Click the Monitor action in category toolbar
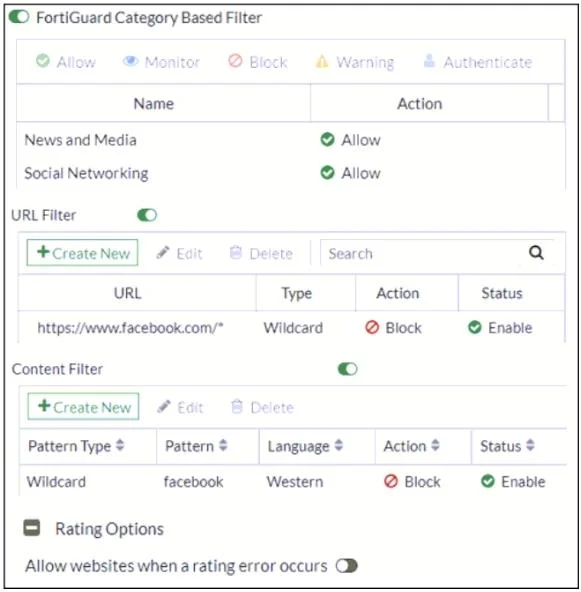 (162, 62)
